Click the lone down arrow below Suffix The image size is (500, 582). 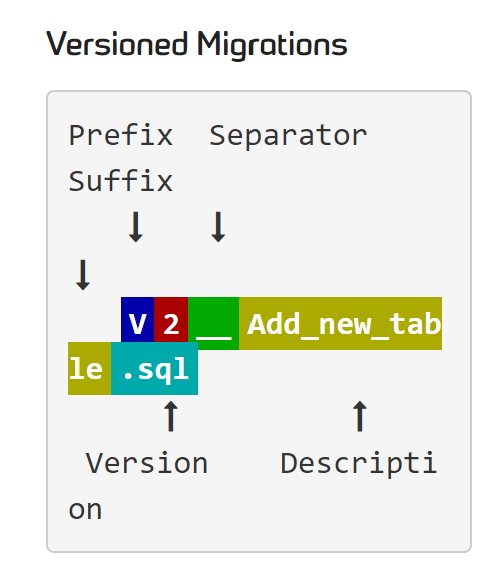pos(83,275)
